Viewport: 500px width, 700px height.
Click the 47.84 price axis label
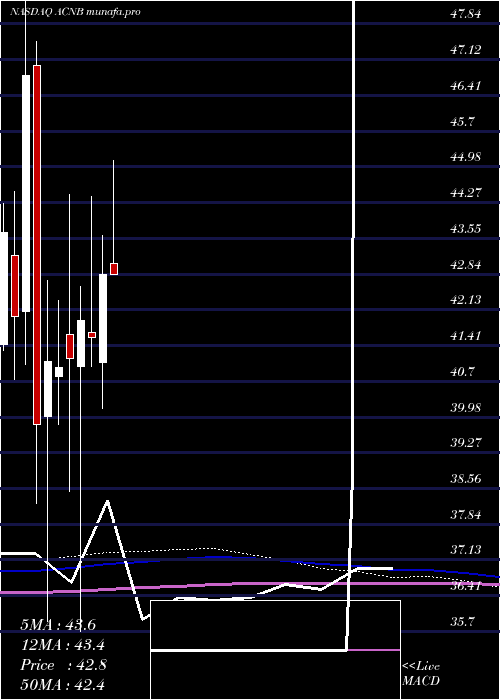pos(465,14)
